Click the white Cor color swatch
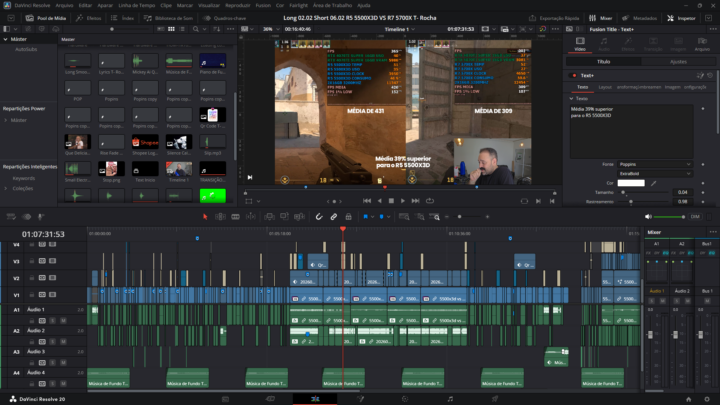Screen dimensions: 720x405 point(631,183)
